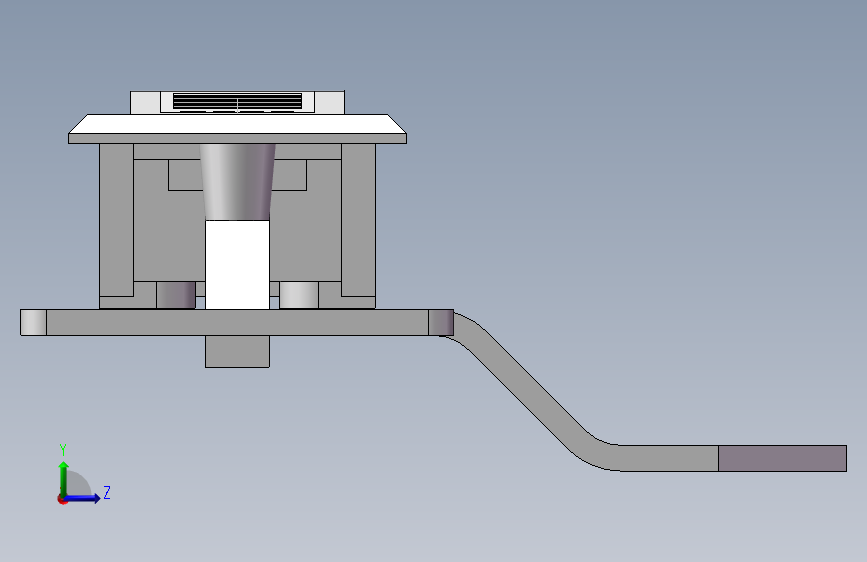Select the left cylindrical spacer above base plate

point(176,295)
